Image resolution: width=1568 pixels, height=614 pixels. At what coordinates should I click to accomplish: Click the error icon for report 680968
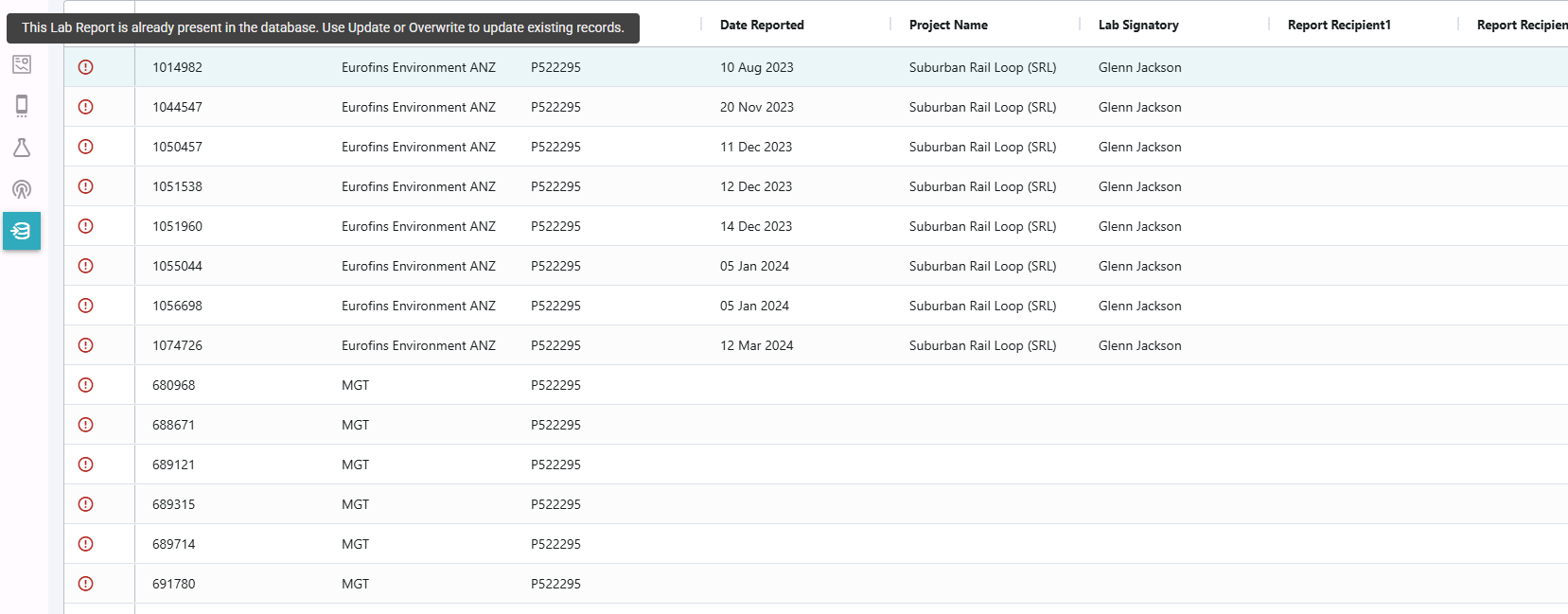[85, 385]
